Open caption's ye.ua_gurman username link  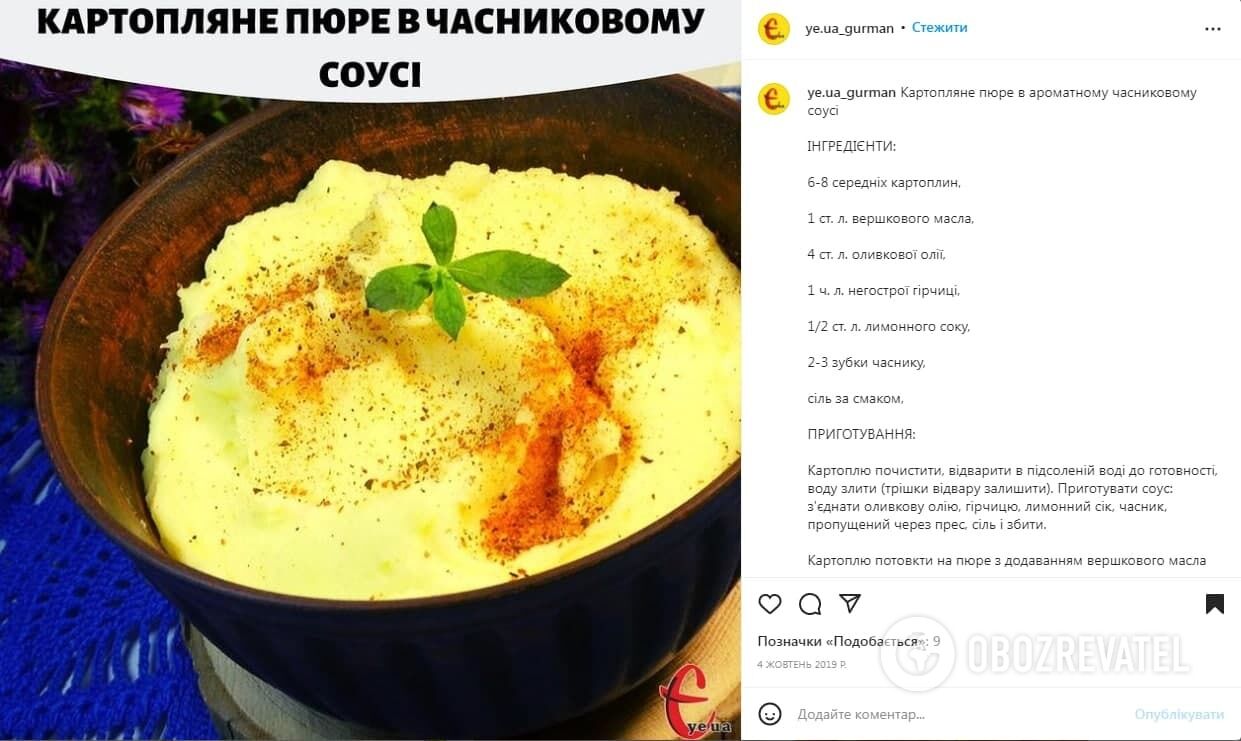point(852,93)
